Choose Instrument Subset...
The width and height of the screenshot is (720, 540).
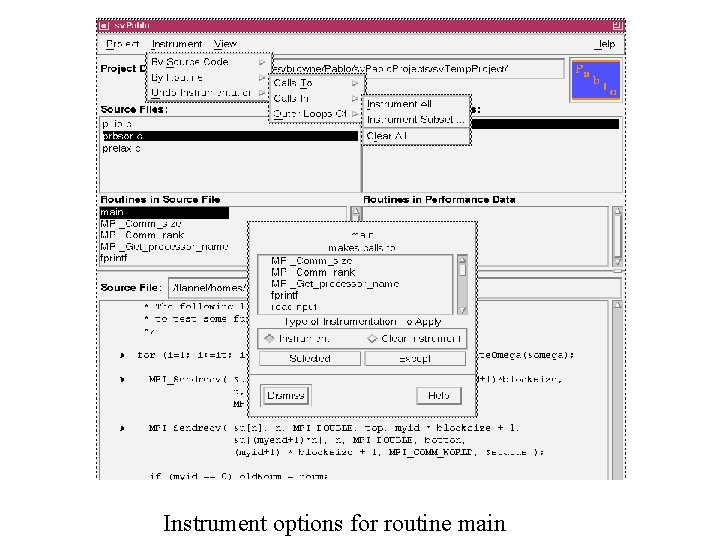pos(416,119)
